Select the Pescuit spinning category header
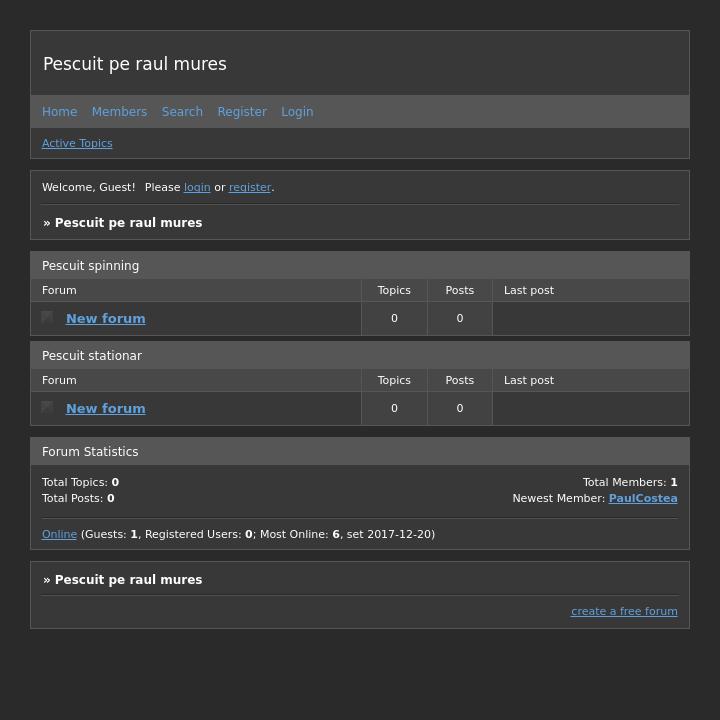Image resolution: width=720 pixels, height=720 pixels. click(91, 266)
